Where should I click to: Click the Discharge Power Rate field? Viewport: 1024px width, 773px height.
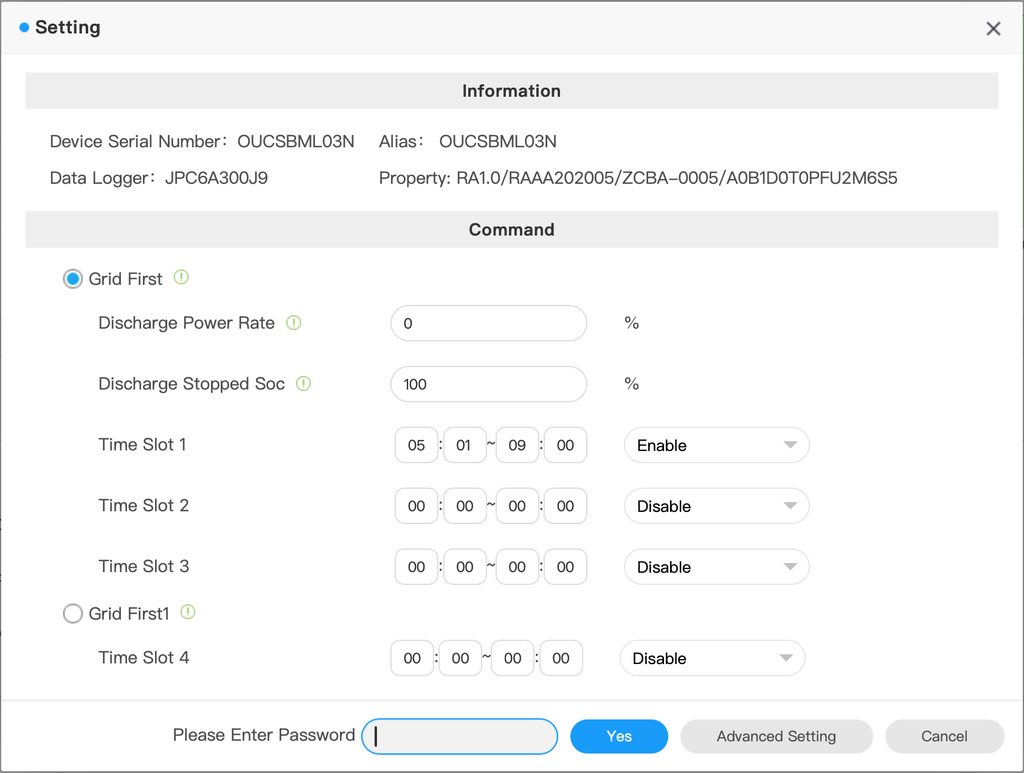coord(488,323)
